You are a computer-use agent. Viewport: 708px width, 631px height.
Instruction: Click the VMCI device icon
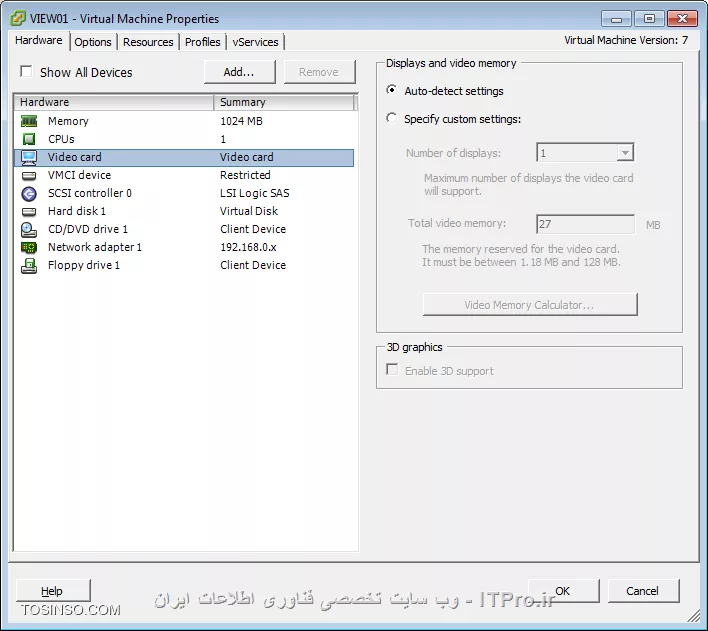click(x=29, y=175)
